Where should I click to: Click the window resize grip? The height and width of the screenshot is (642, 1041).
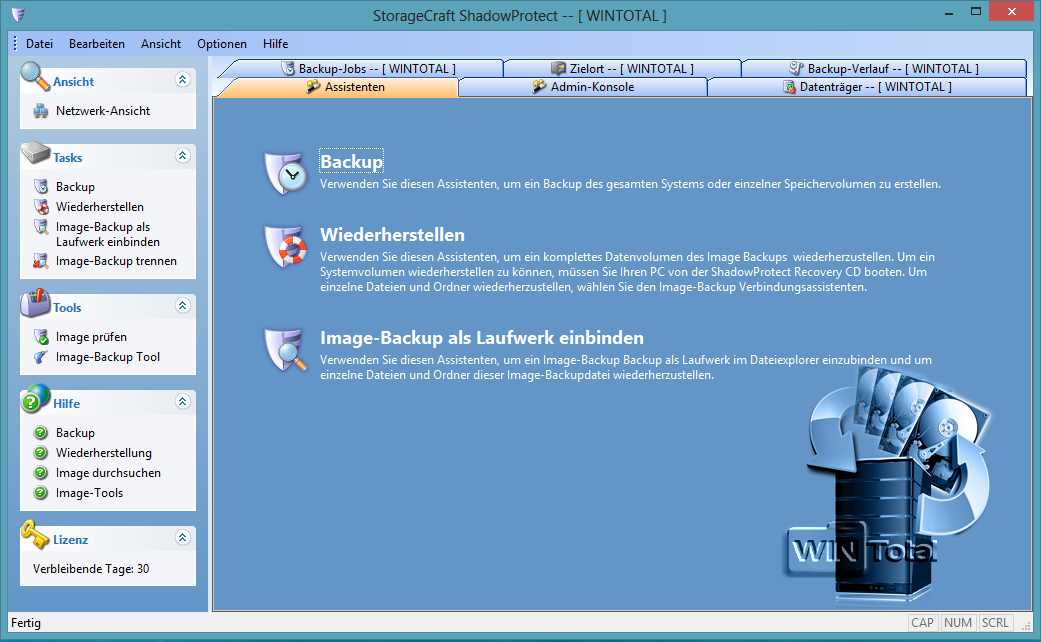[x=1026, y=625]
